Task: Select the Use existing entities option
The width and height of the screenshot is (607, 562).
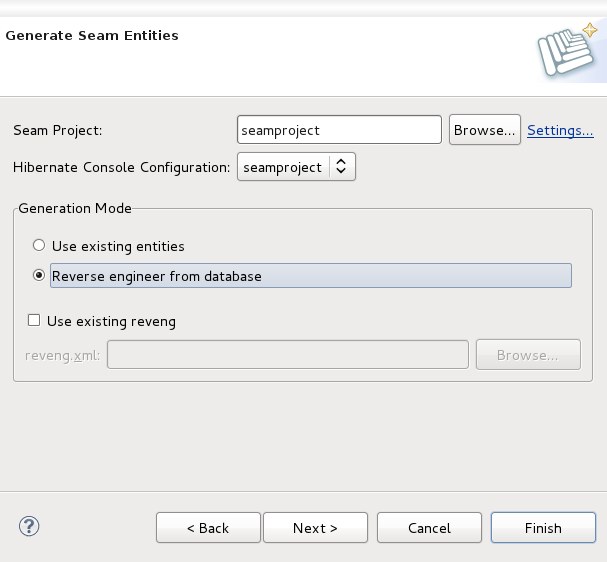Action: [40, 246]
